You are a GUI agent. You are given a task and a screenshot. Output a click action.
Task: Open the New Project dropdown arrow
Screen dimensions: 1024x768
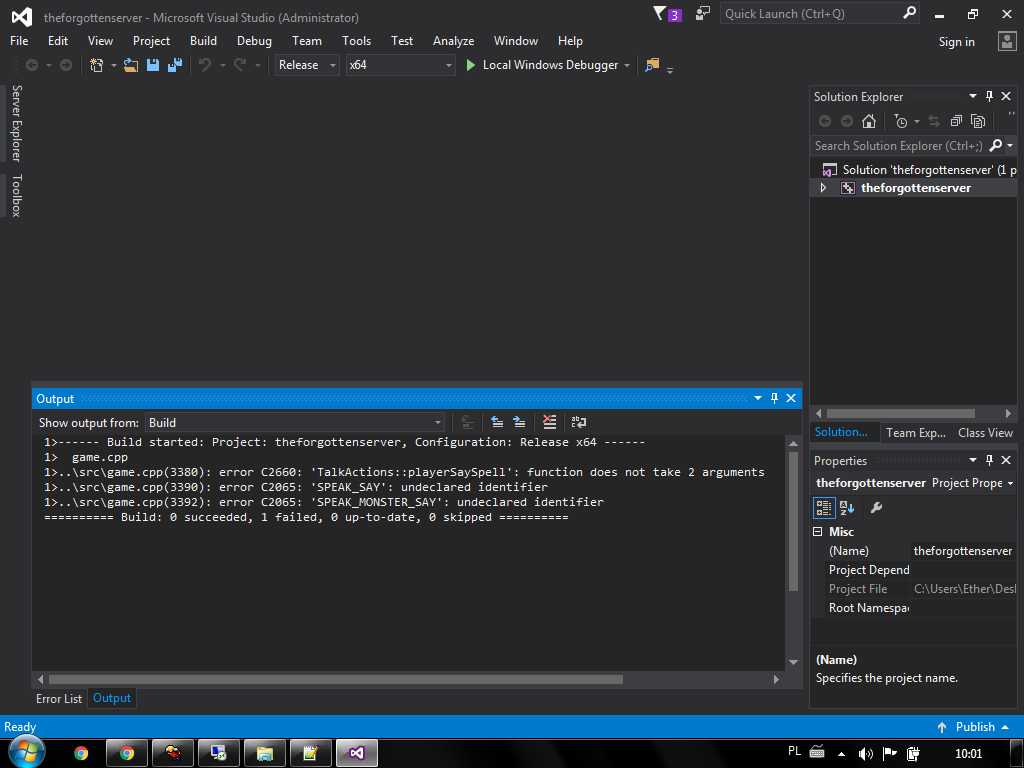tap(114, 65)
